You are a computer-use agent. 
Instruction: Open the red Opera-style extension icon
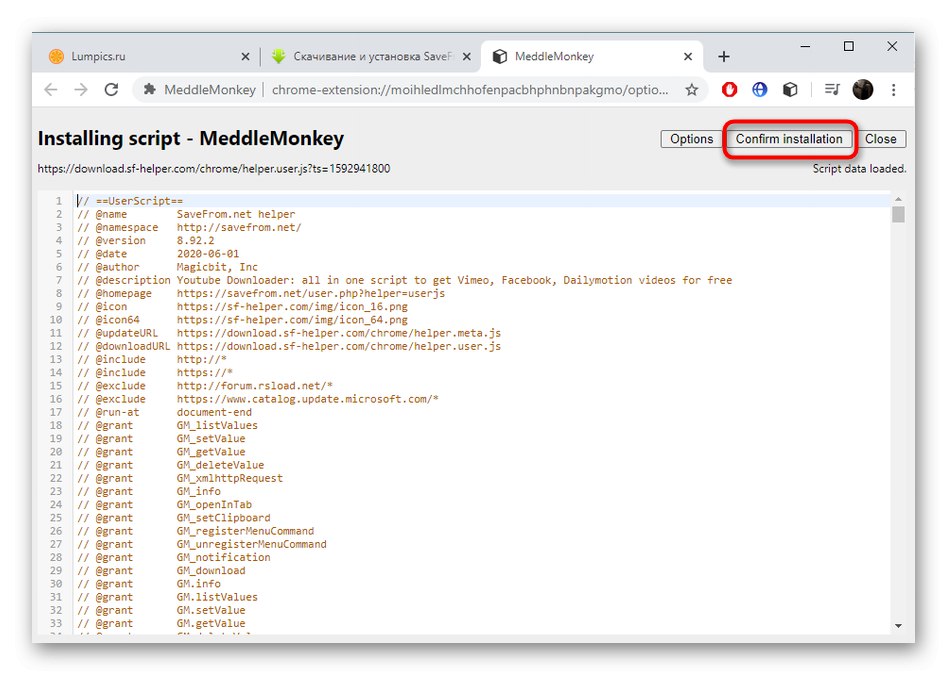[729, 90]
